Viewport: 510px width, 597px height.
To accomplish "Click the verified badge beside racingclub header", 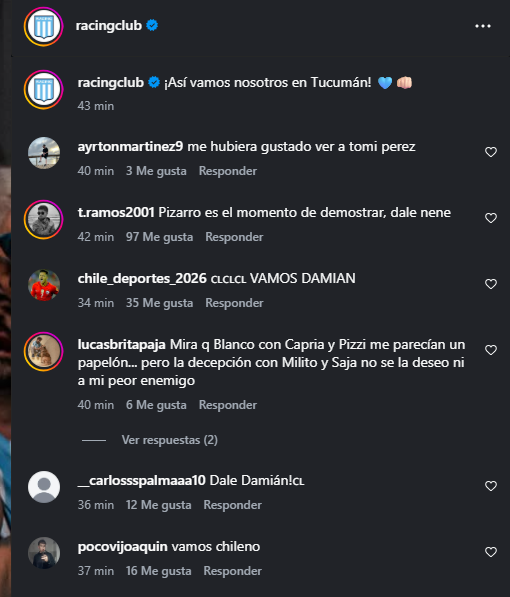I will pyautogui.click(x=152, y=26).
